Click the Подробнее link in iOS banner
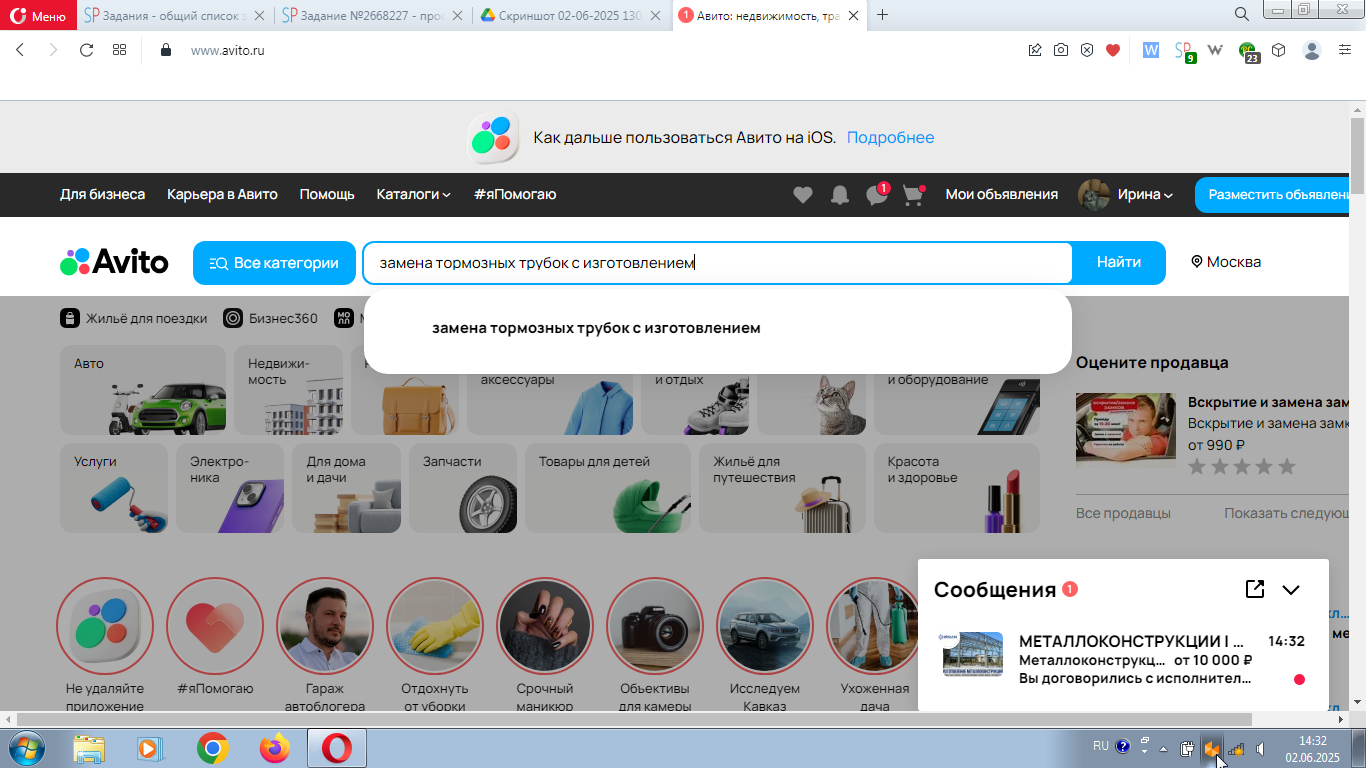This screenshot has height=768, width=1366. point(890,138)
